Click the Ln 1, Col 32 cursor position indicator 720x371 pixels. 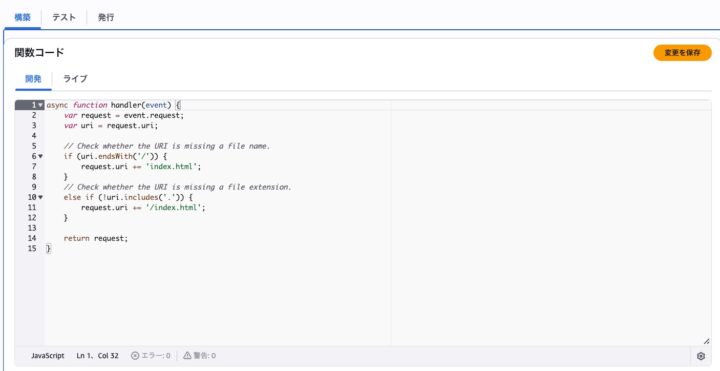[97, 356]
